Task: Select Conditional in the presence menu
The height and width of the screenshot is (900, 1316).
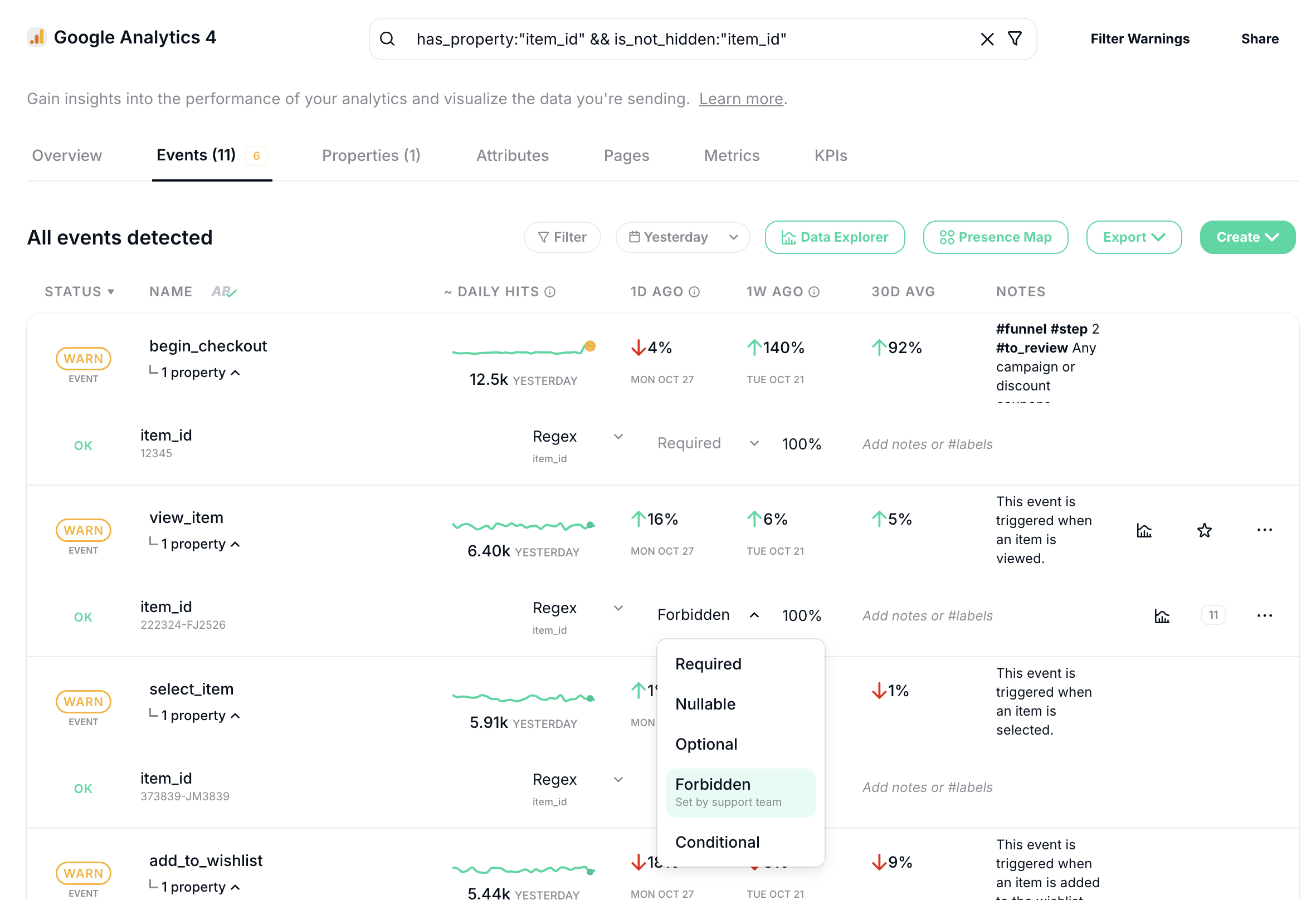Action: (717, 842)
